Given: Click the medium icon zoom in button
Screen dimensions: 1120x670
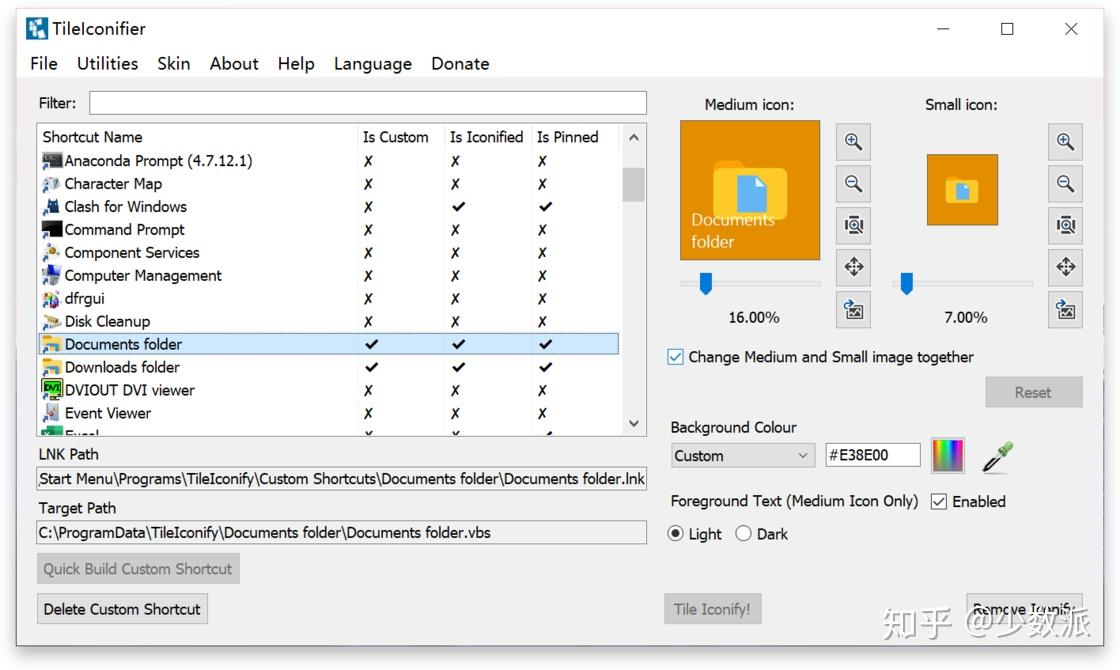Looking at the screenshot, I should (853, 142).
